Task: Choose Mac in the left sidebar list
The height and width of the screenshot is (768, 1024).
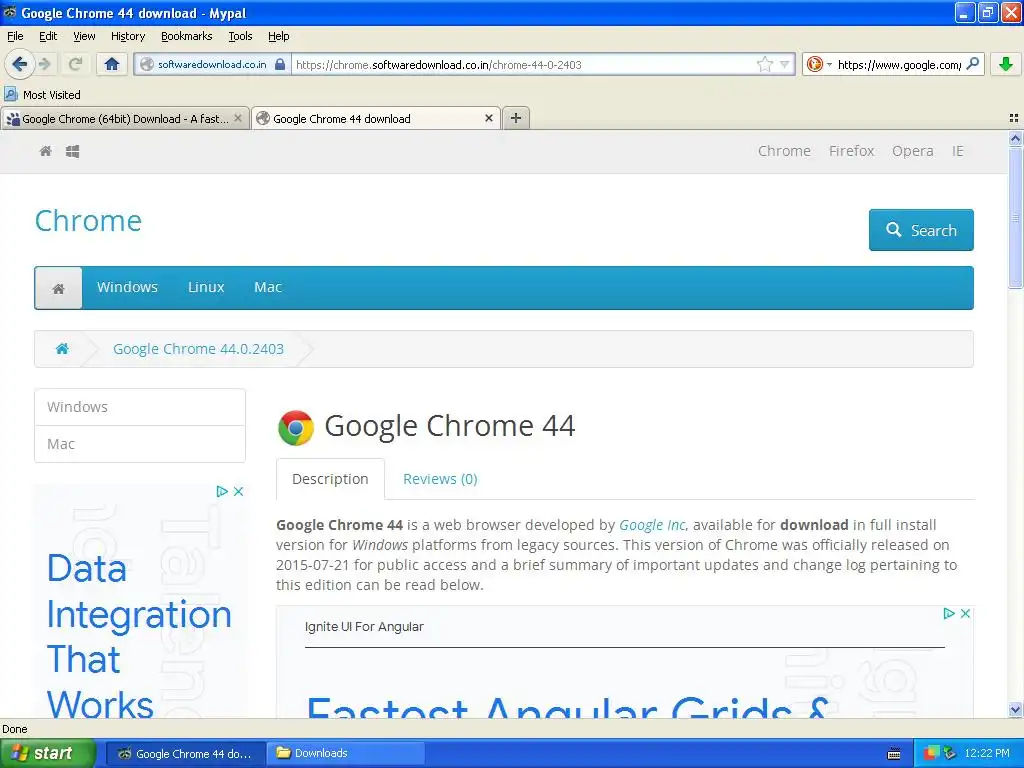Action: click(x=140, y=444)
